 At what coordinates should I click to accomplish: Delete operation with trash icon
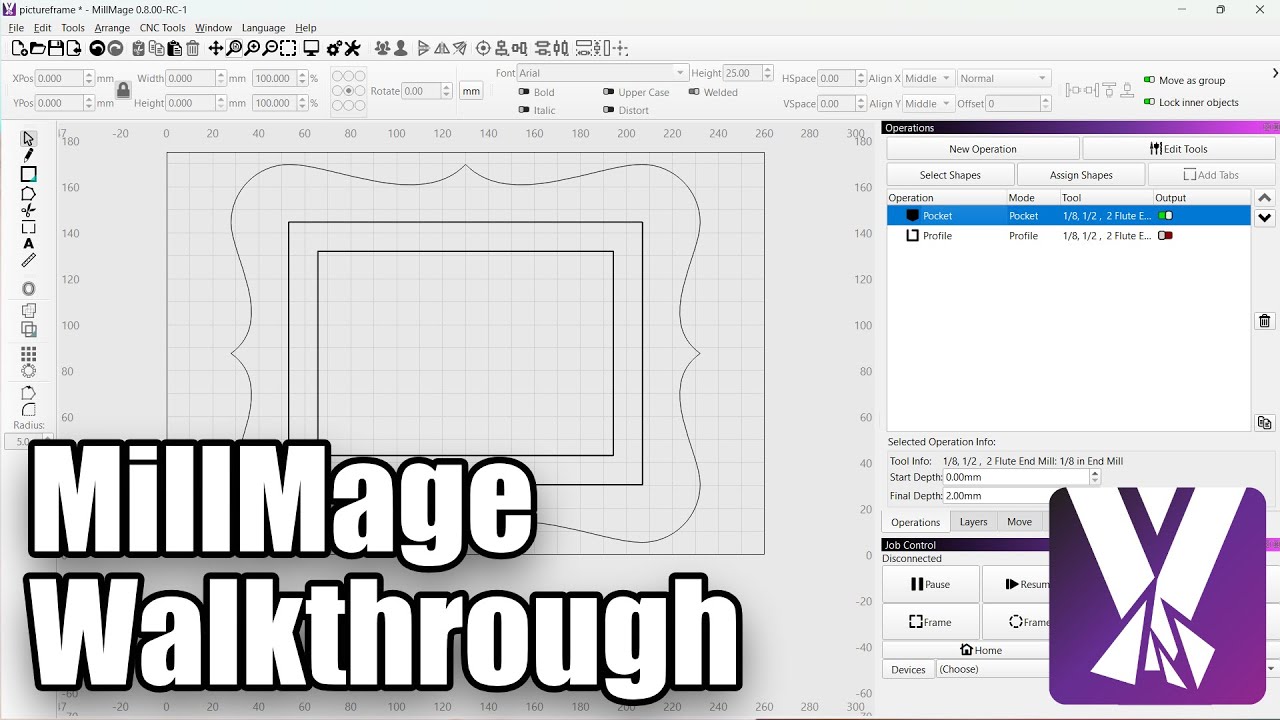click(x=1265, y=321)
